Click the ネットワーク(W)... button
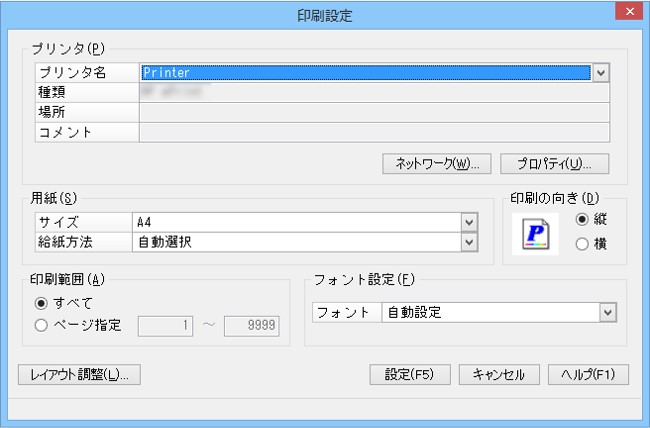650x428 pixels. coord(436,163)
